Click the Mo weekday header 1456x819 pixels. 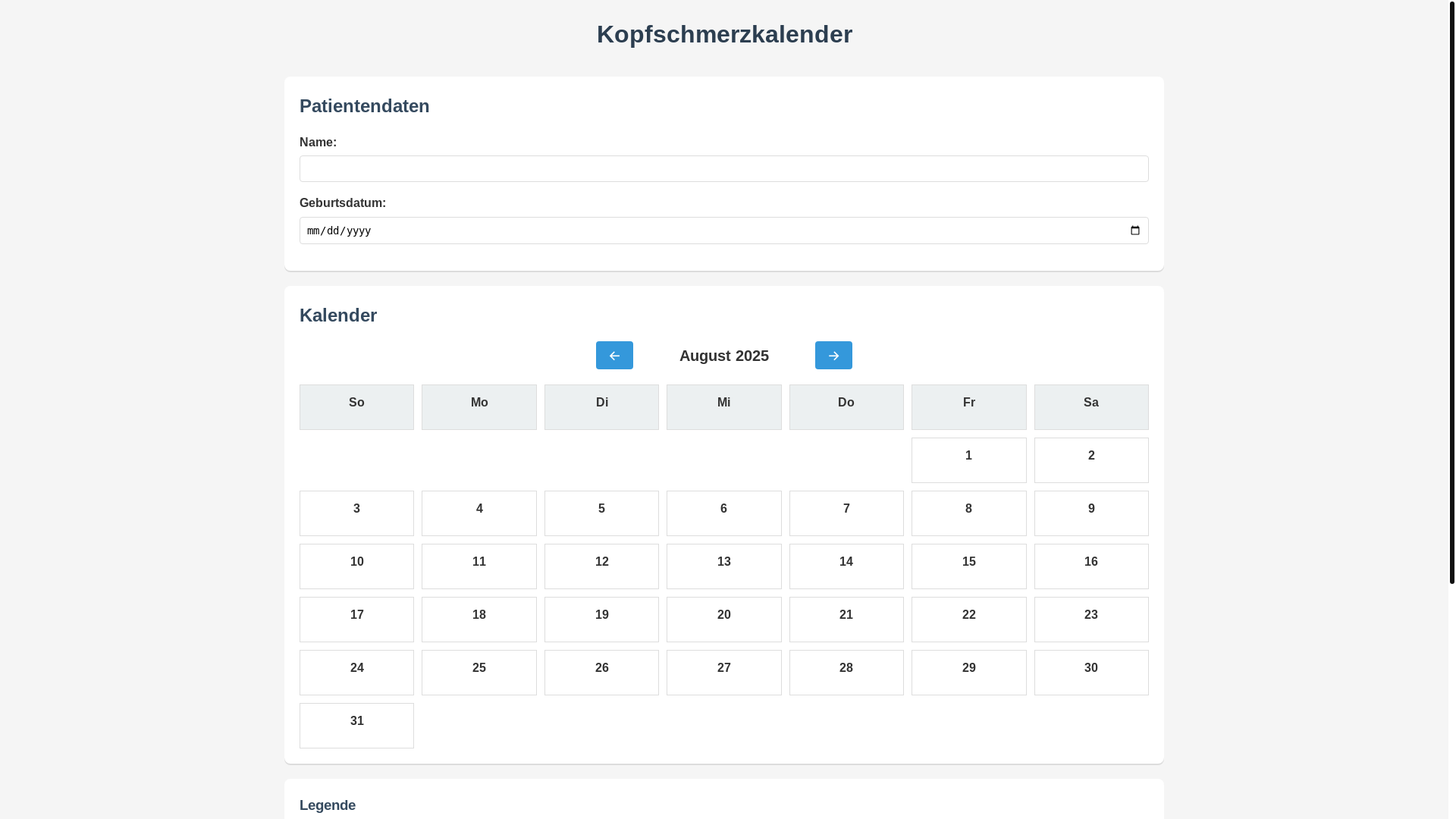(479, 407)
